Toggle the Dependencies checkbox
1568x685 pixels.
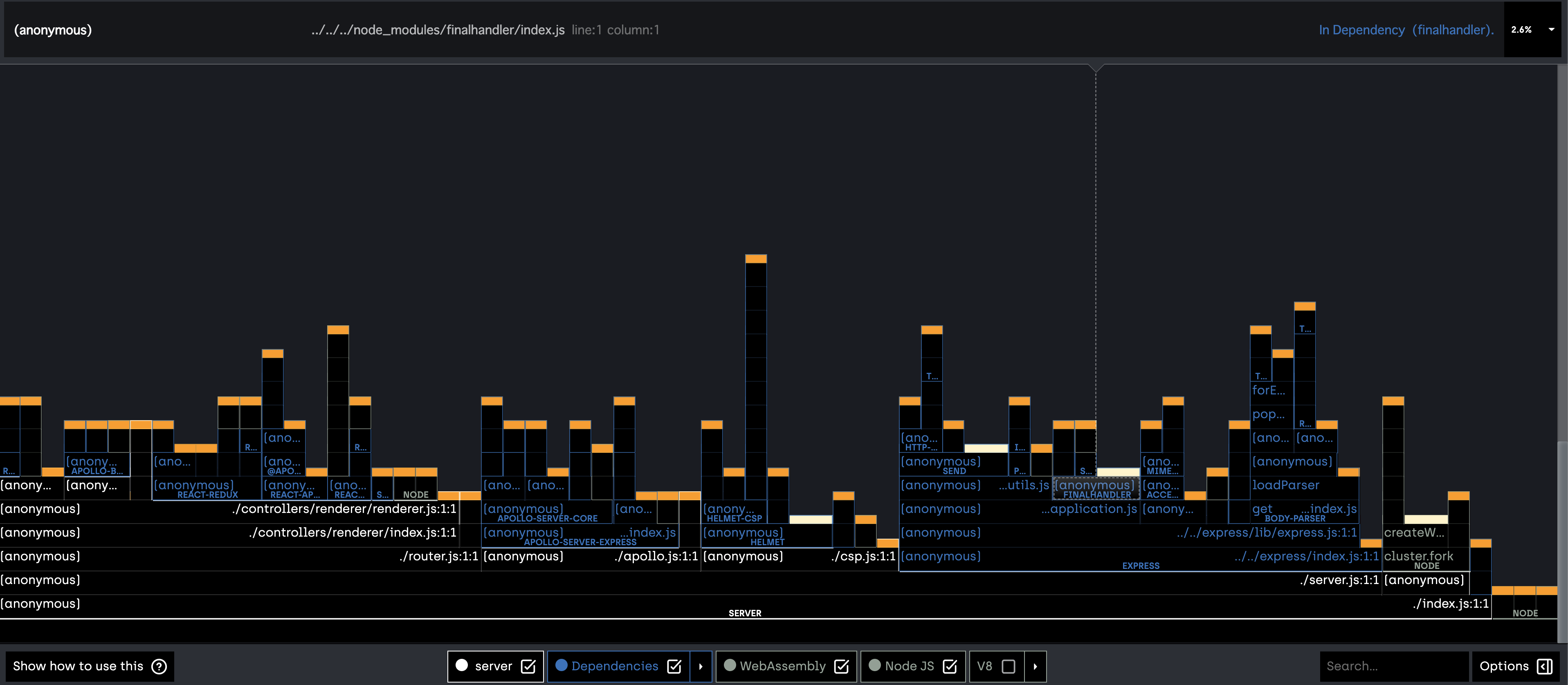tap(674, 666)
